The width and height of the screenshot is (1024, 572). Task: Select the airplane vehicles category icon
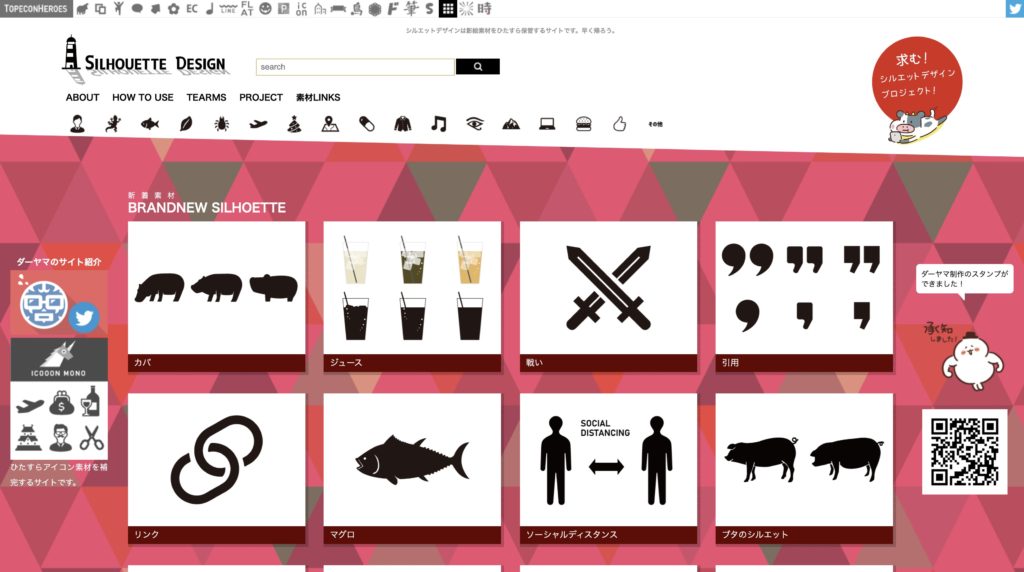pyautogui.click(x=258, y=123)
